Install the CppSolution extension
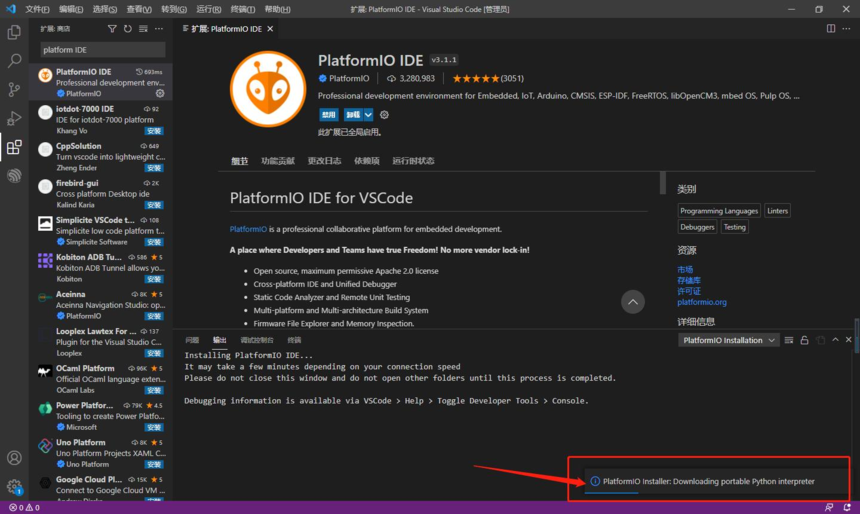Viewport: 860px width, 514px height. (154, 168)
